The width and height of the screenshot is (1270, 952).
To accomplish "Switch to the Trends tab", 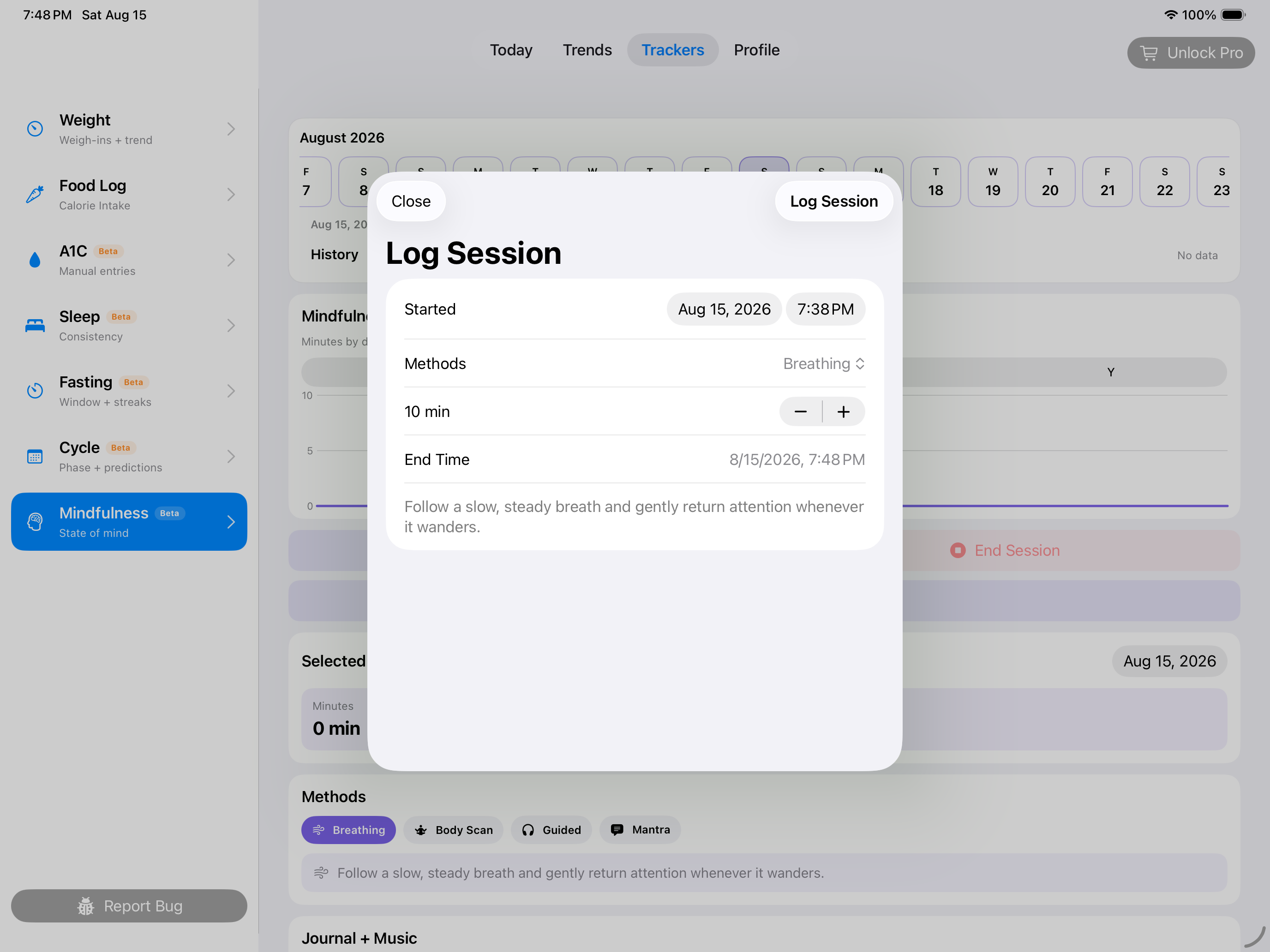I will tap(587, 50).
